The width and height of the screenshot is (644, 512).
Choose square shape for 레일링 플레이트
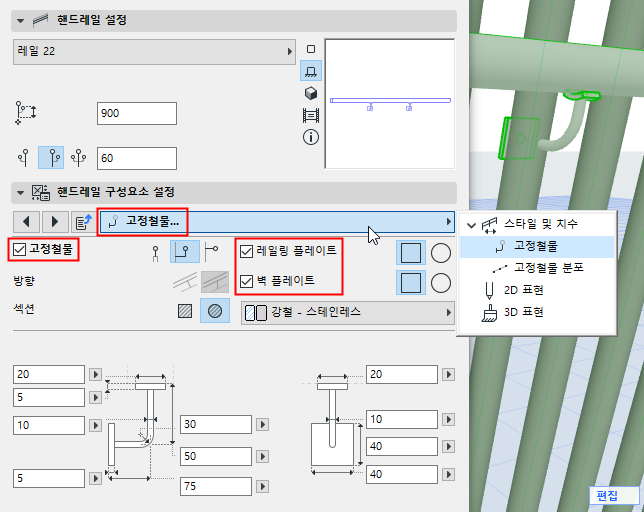click(x=411, y=253)
